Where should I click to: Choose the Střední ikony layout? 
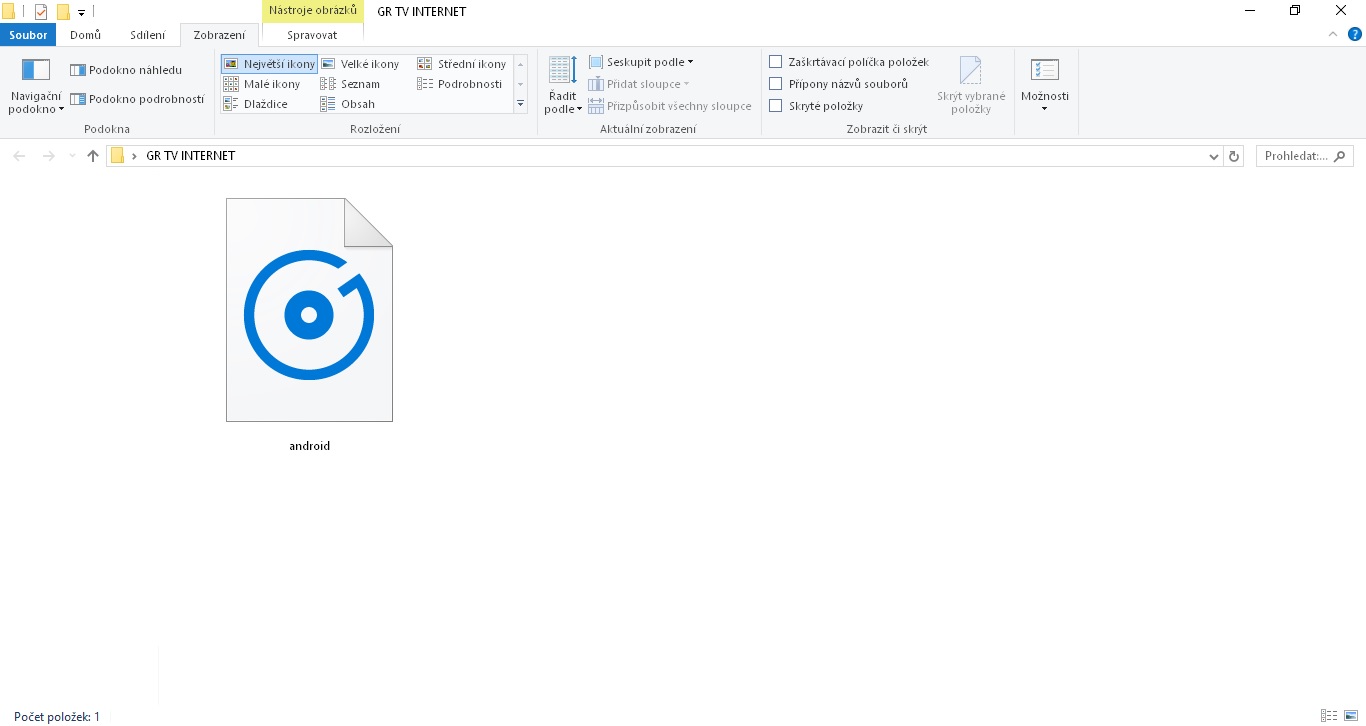click(x=462, y=64)
